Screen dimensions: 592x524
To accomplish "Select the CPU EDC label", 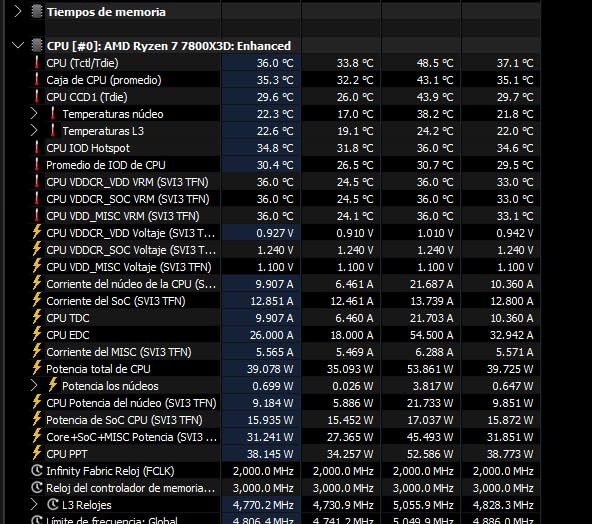I will tap(68, 335).
